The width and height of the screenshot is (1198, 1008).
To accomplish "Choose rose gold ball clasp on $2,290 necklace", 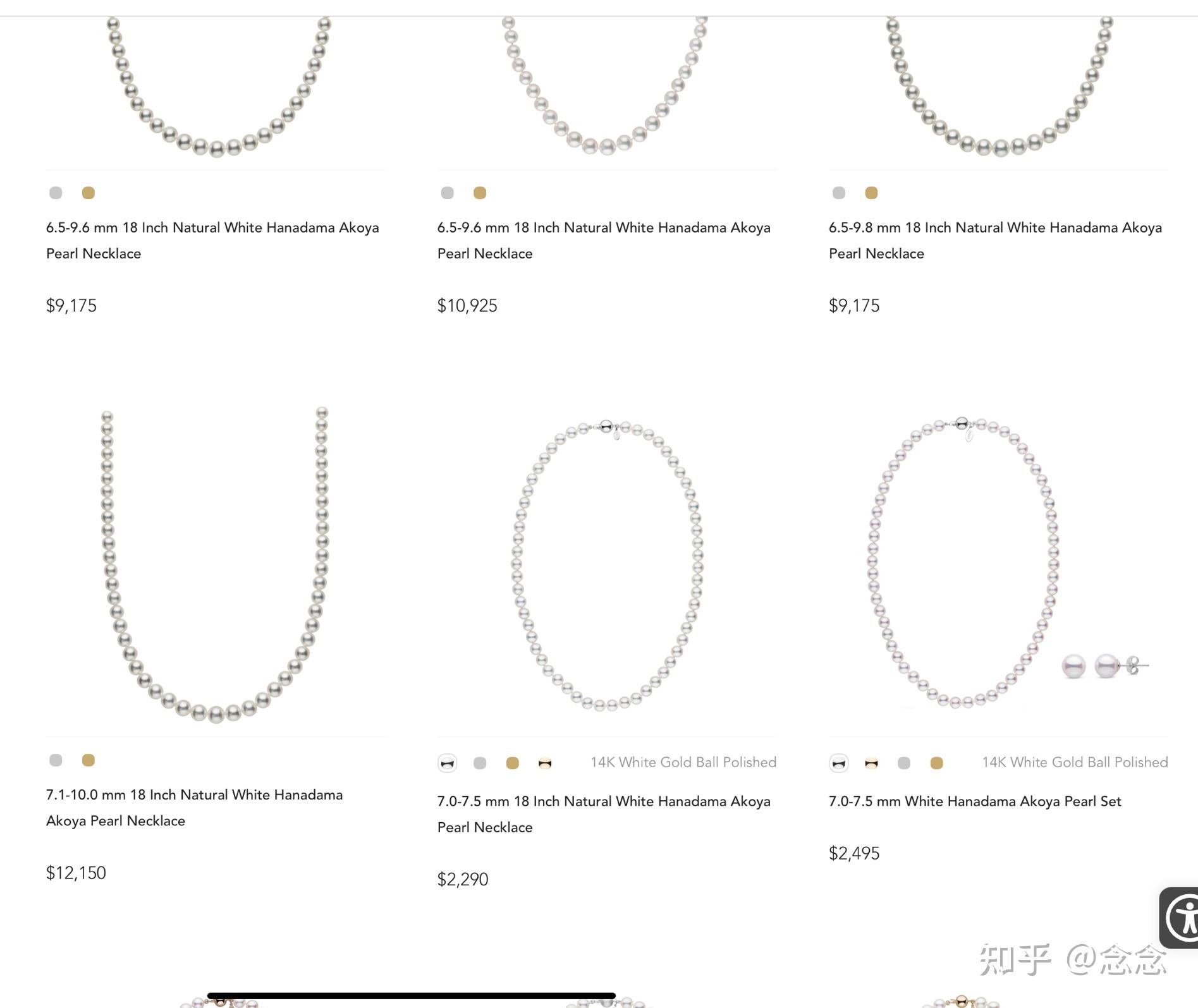I will click(545, 763).
